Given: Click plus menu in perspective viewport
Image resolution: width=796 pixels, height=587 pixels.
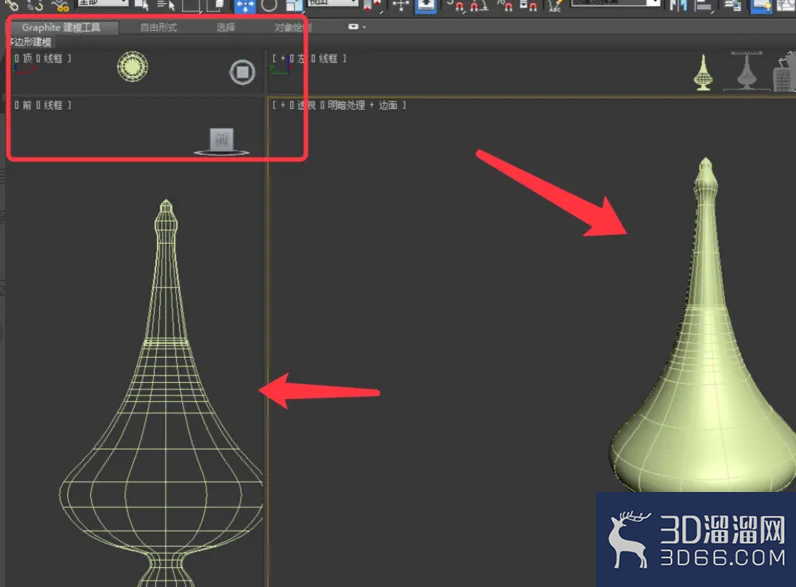Looking at the screenshot, I should [283, 105].
